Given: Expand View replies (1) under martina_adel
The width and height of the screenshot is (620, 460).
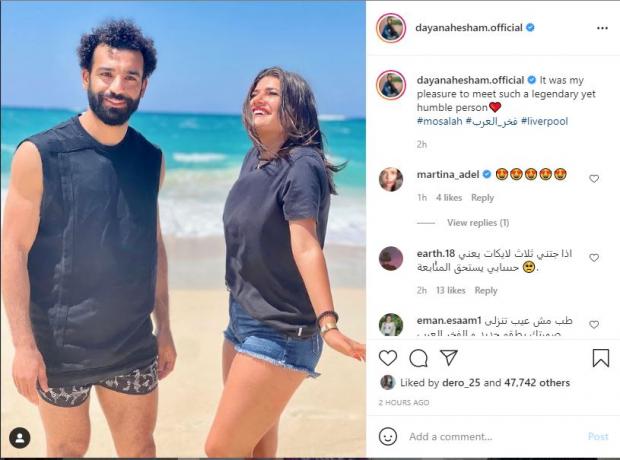Looking at the screenshot, I should pyautogui.click(x=478, y=223).
